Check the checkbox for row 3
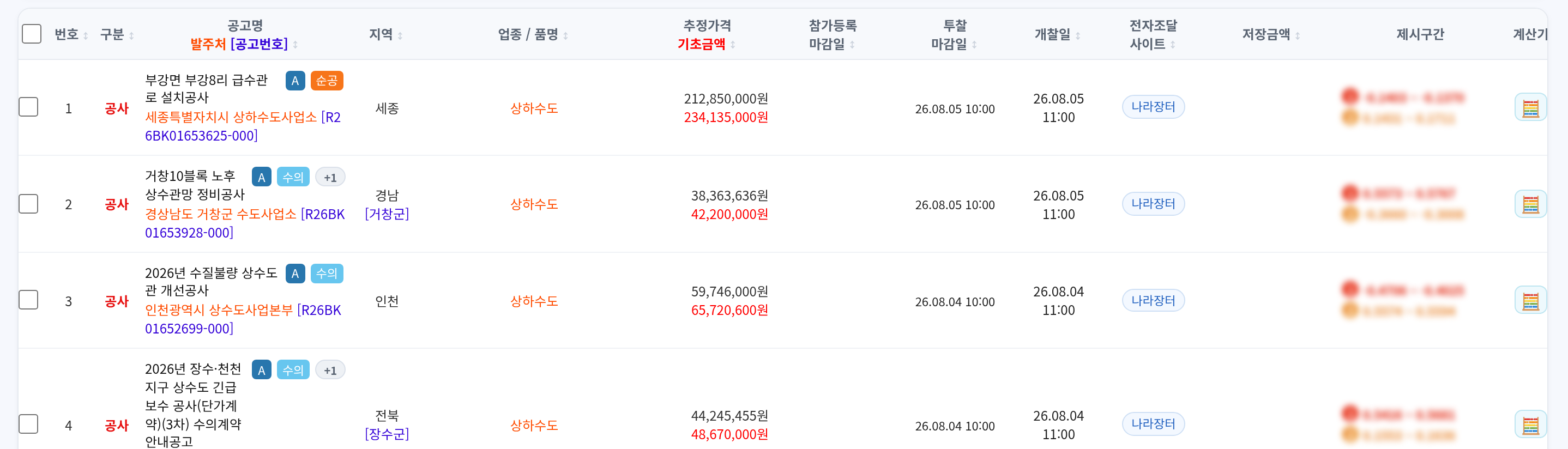The width and height of the screenshot is (1568, 449). [28, 300]
